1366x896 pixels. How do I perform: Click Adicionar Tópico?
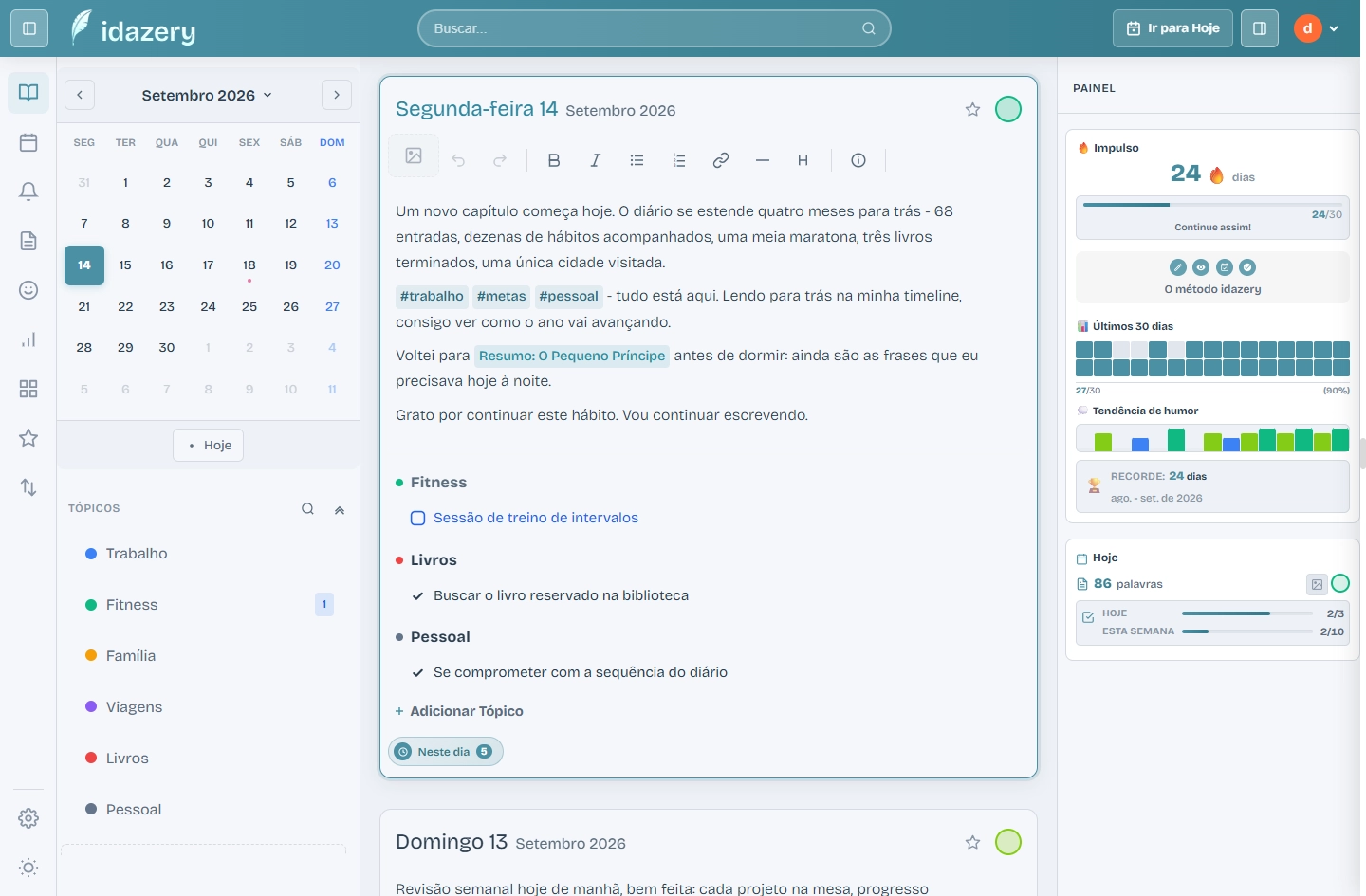click(459, 711)
